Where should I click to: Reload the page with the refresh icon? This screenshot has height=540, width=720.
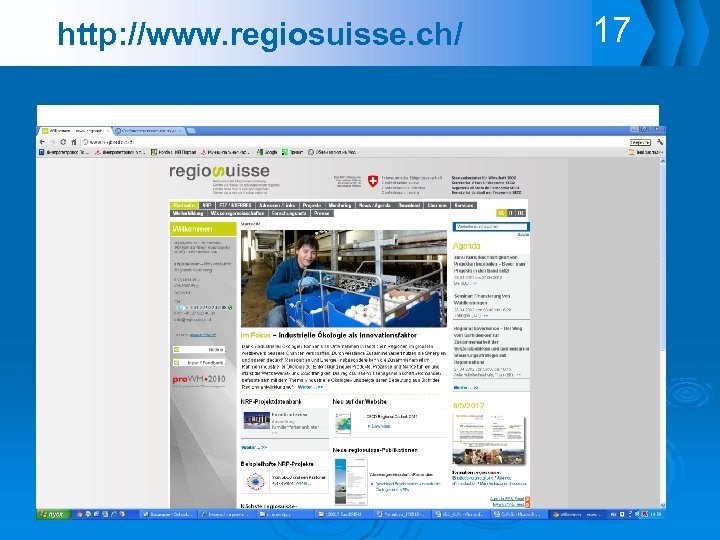pyautogui.click(x=63, y=142)
